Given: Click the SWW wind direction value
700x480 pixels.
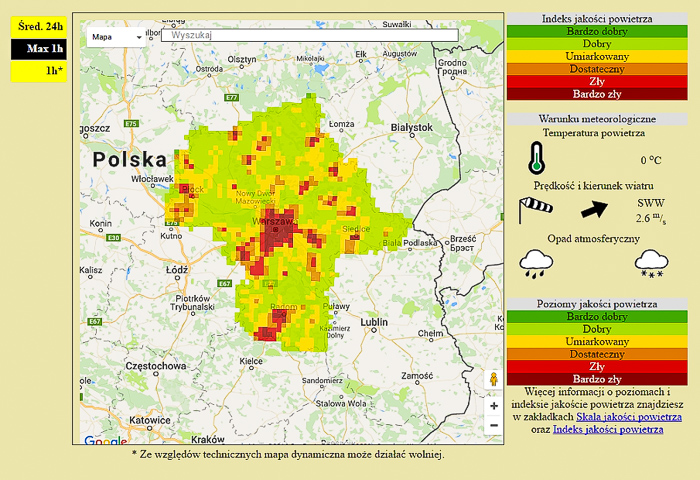Looking at the screenshot, I should click(651, 203).
